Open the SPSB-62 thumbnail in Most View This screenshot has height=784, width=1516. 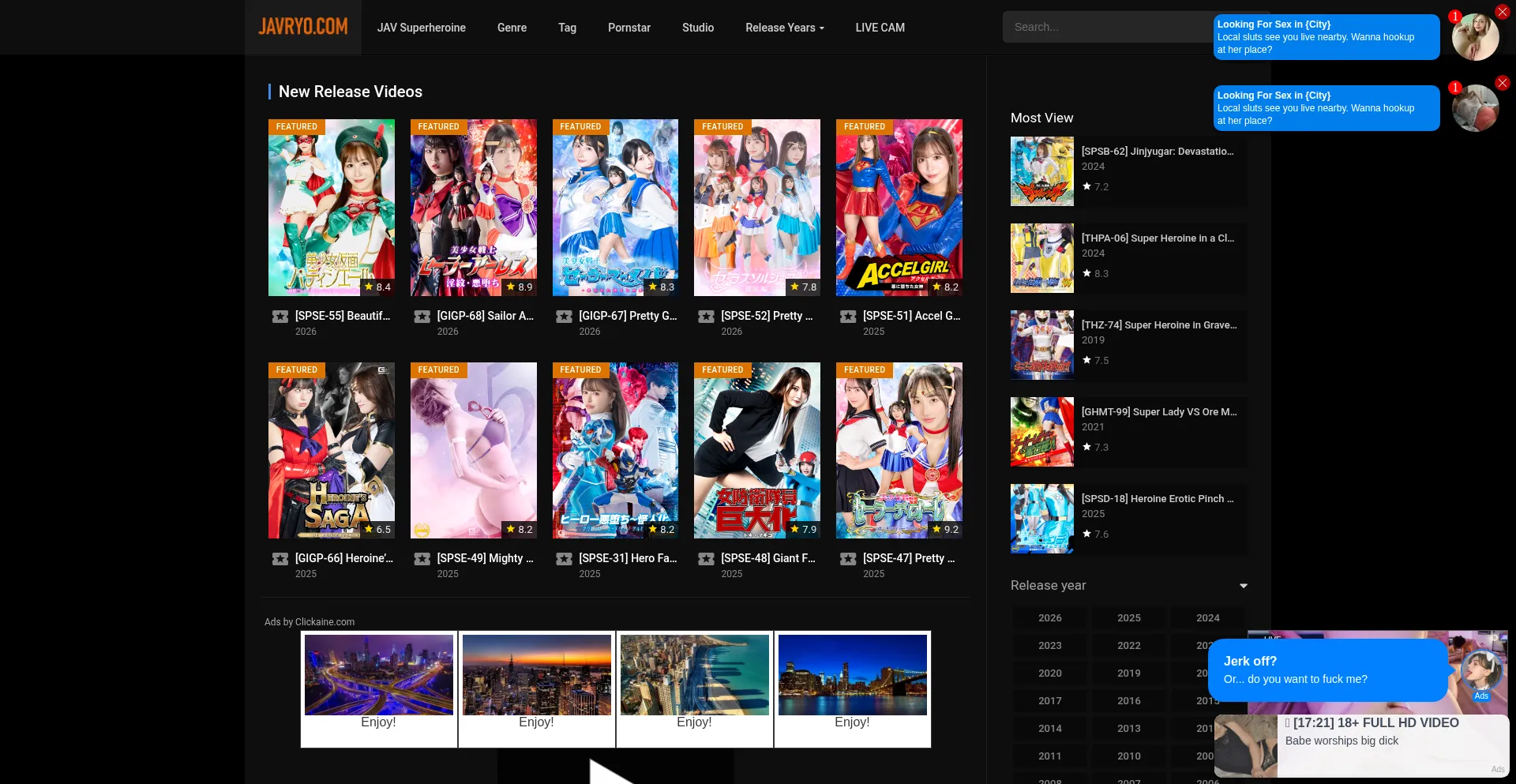click(1041, 171)
